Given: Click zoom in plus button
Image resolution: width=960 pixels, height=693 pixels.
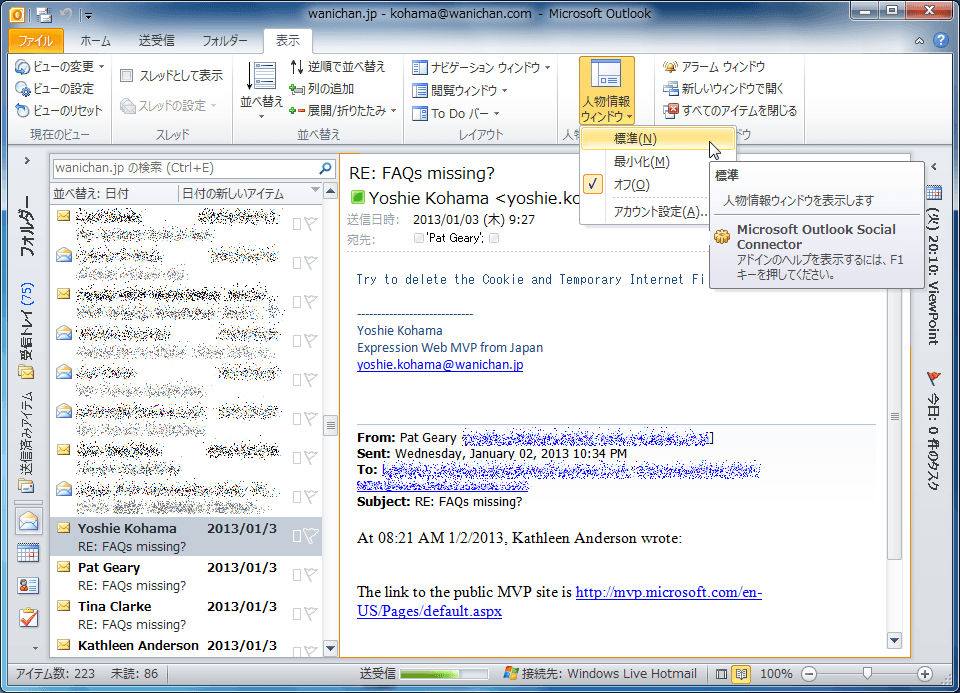Looking at the screenshot, I should (924, 674).
